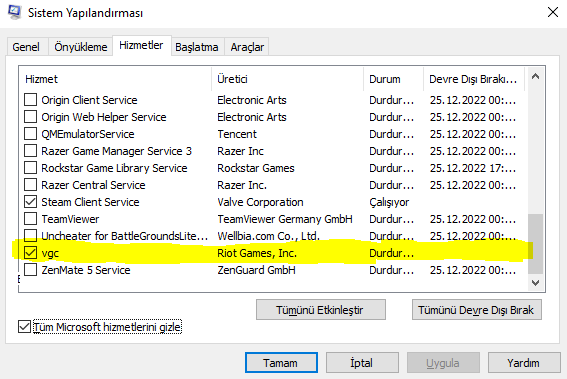Enable the TeamViewer service checkbox
The height and width of the screenshot is (379, 567).
point(30,218)
